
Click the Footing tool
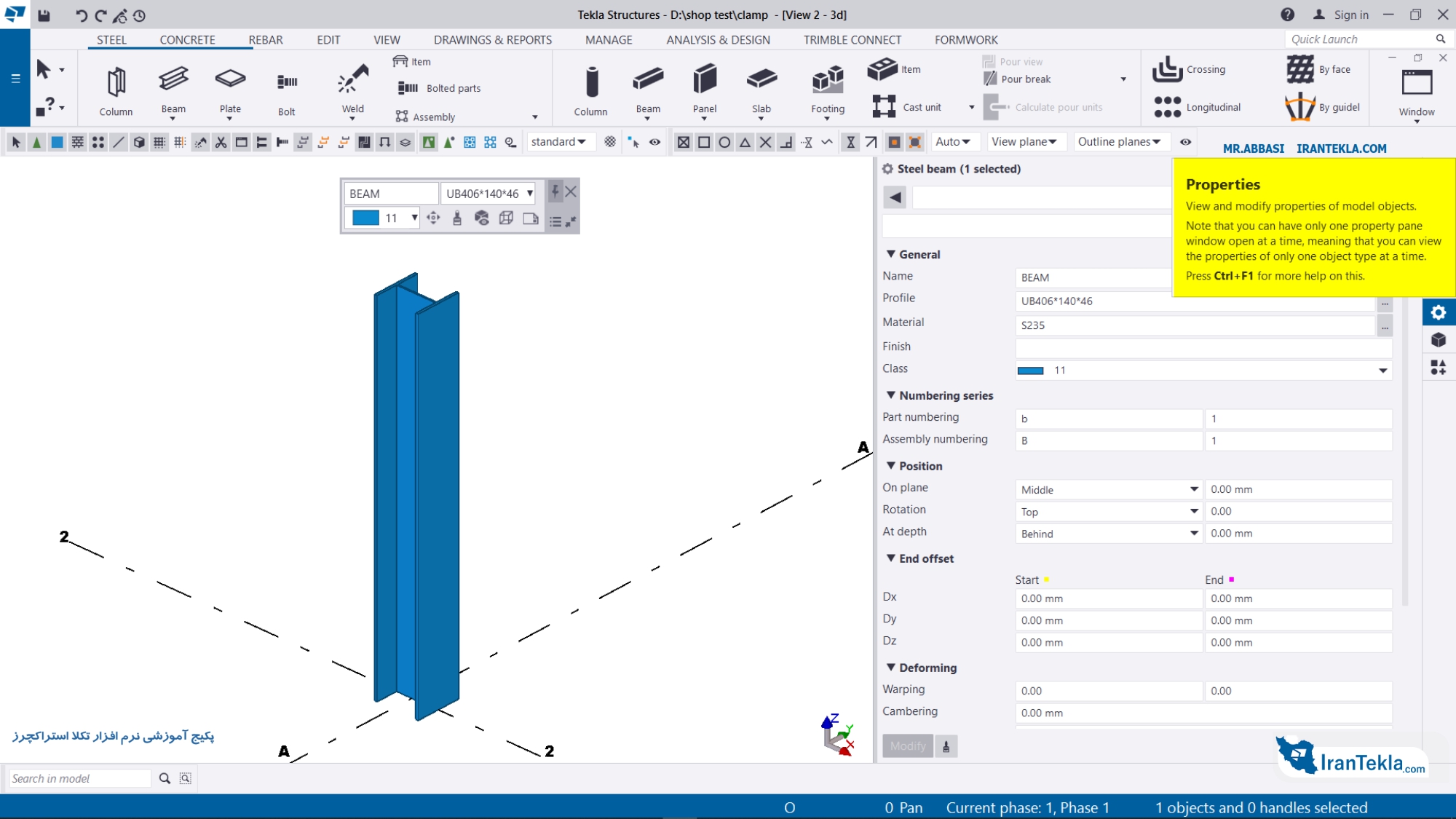coord(828,90)
